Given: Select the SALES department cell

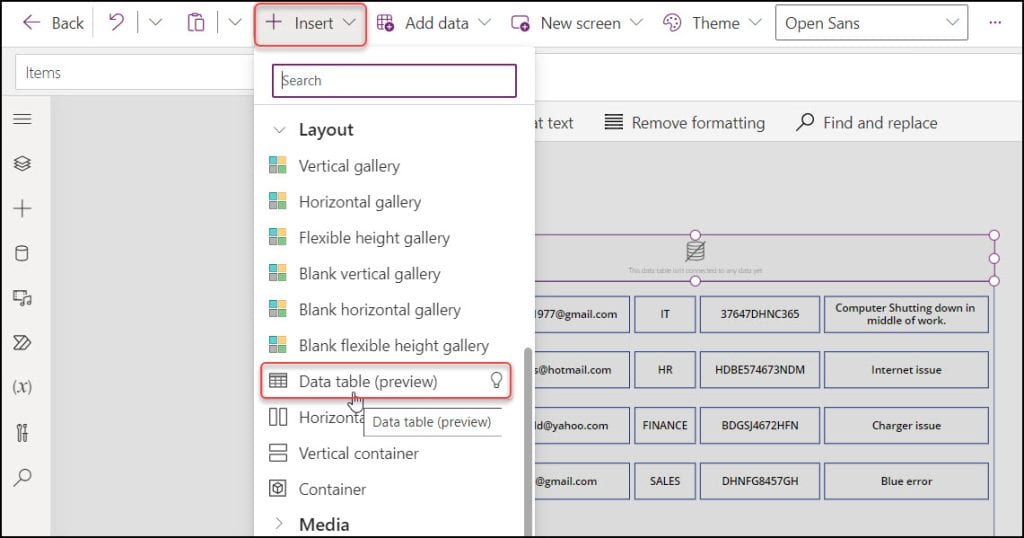Looking at the screenshot, I should tap(665, 481).
